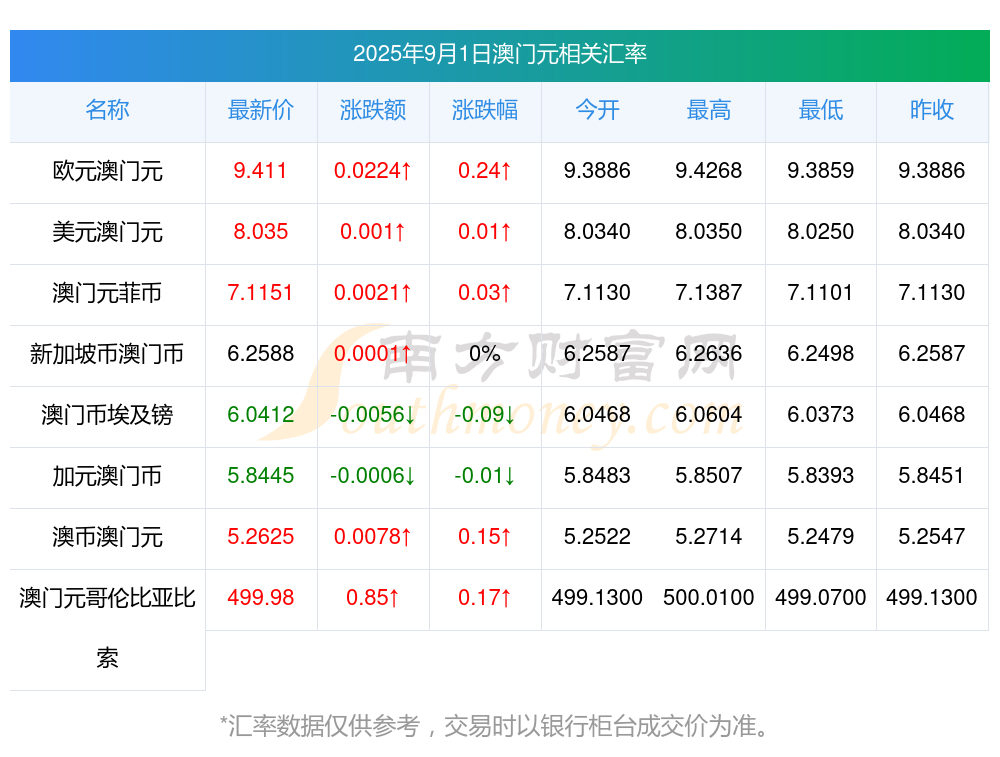Click lowest value 8.0250
The height and width of the screenshot is (757, 1000).
point(821,232)
